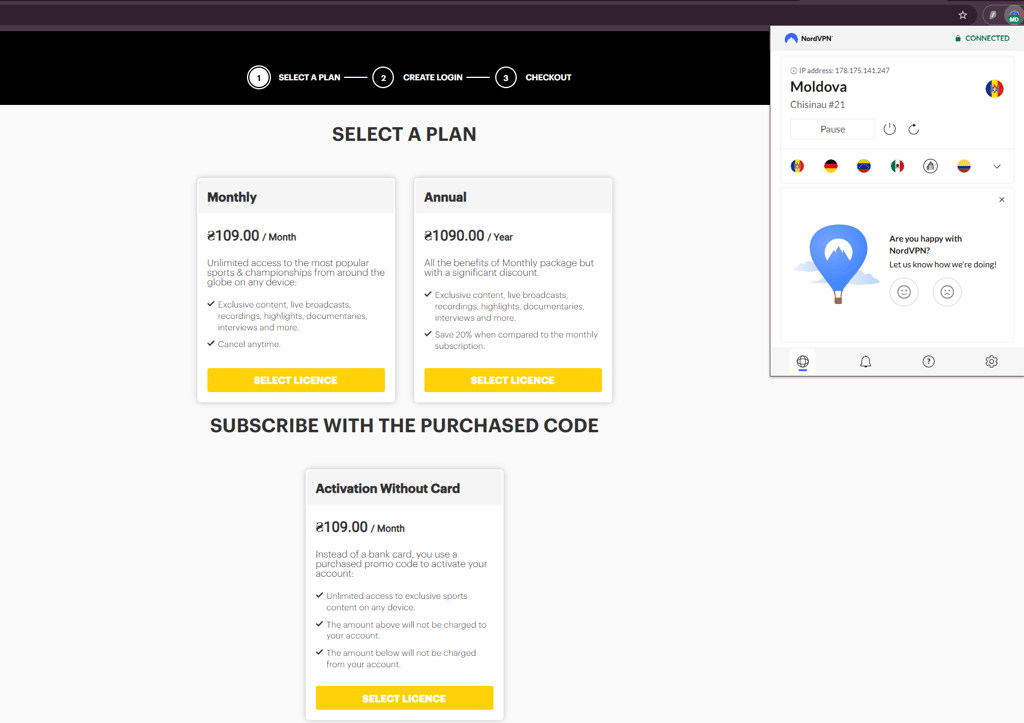
Task: Close the NordVPN feedback card
Action: (x=1002, y=200)
